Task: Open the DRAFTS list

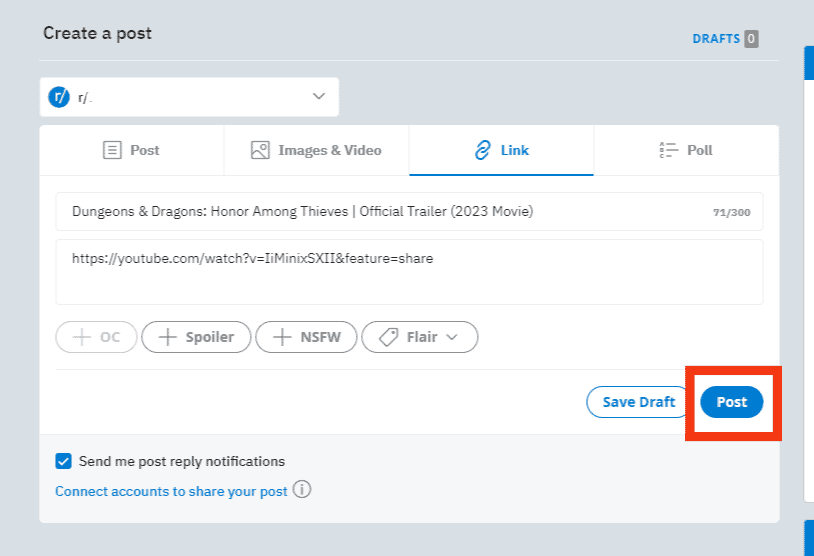Action: point(716,39)
